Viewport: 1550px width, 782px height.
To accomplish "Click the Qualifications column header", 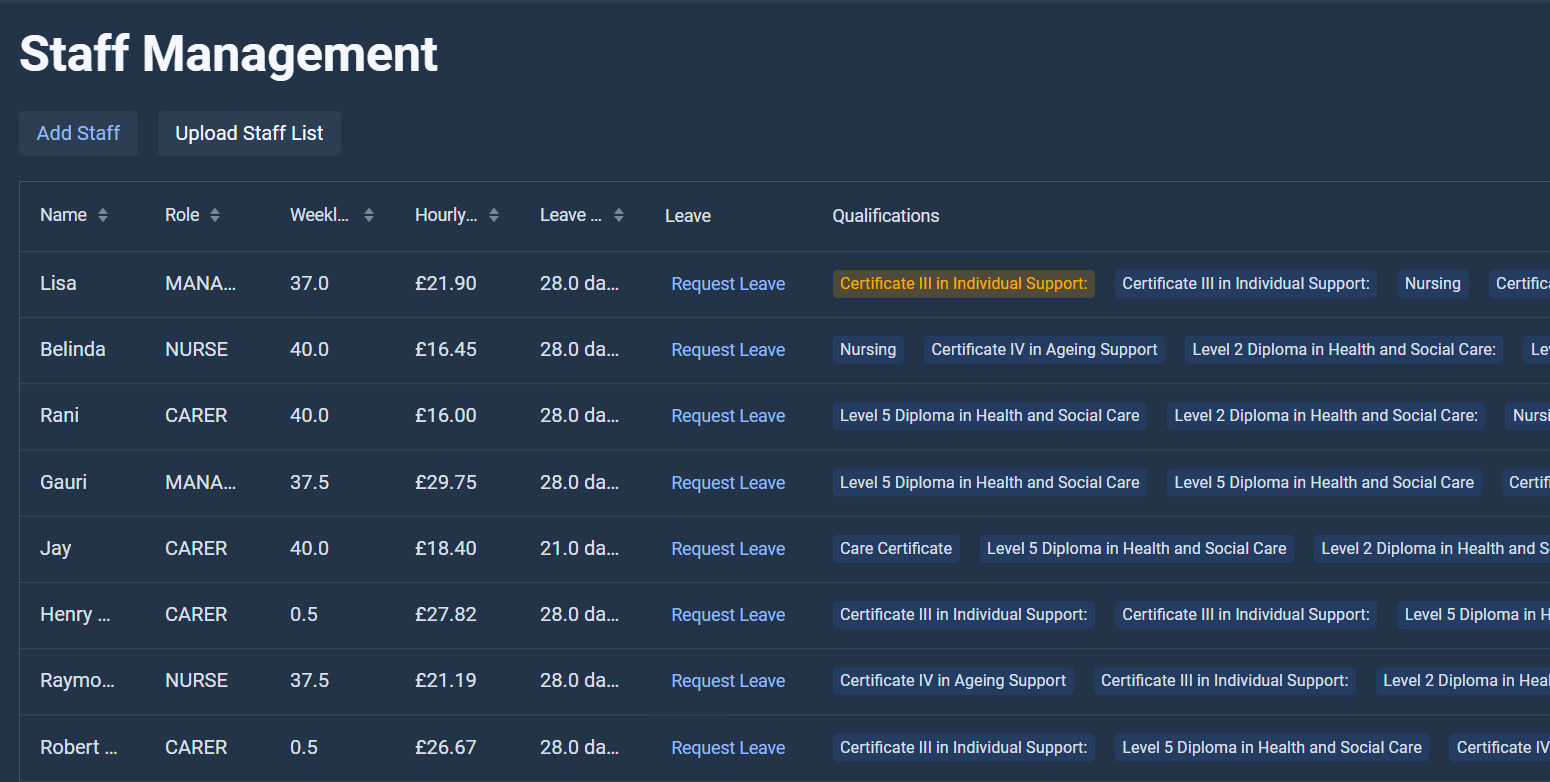I will click(x=886, y=215).
